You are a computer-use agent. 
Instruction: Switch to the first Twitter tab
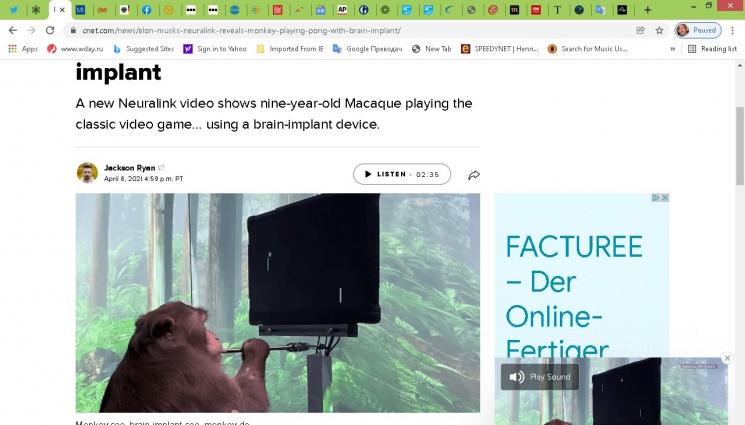[x=14, y=9]
